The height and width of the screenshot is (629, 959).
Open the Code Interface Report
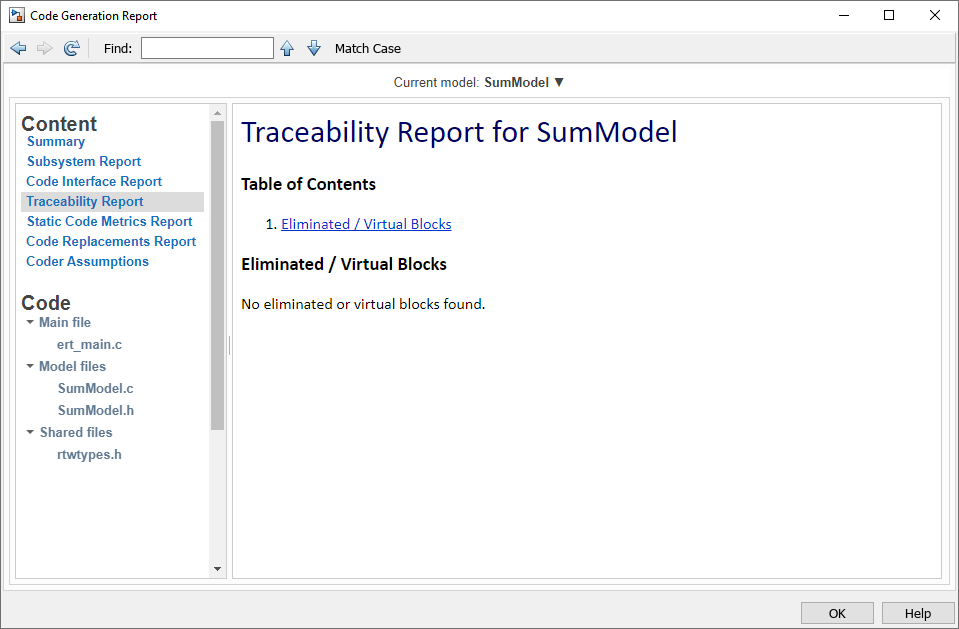pos(94,182)
